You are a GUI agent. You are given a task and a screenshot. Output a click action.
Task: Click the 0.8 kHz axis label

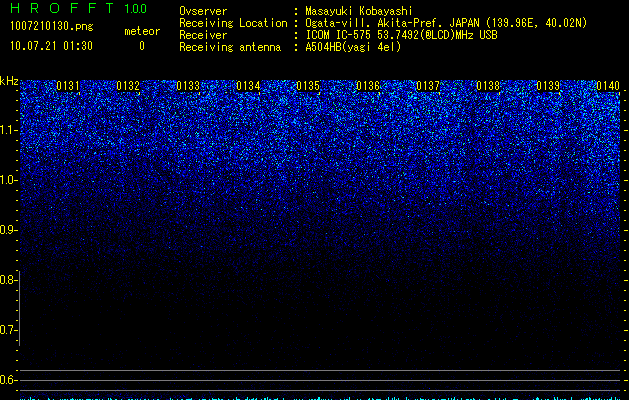pos(8,280)
